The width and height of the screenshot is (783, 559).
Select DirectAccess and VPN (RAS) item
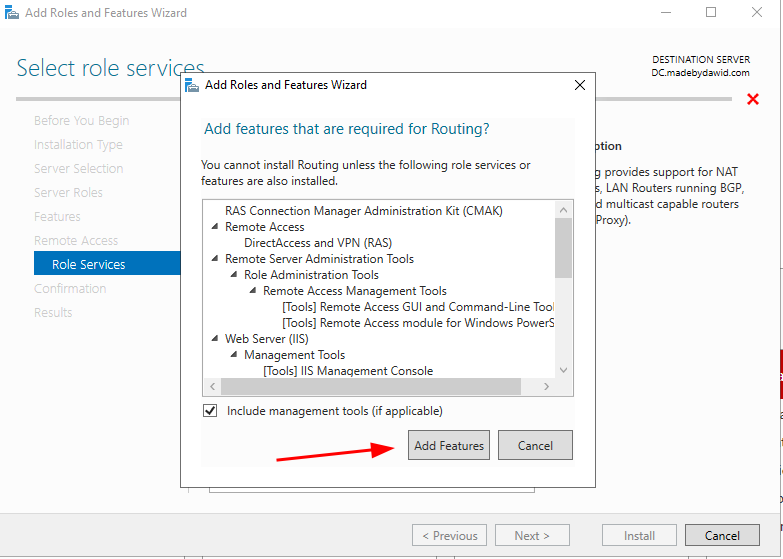point(317,243)
